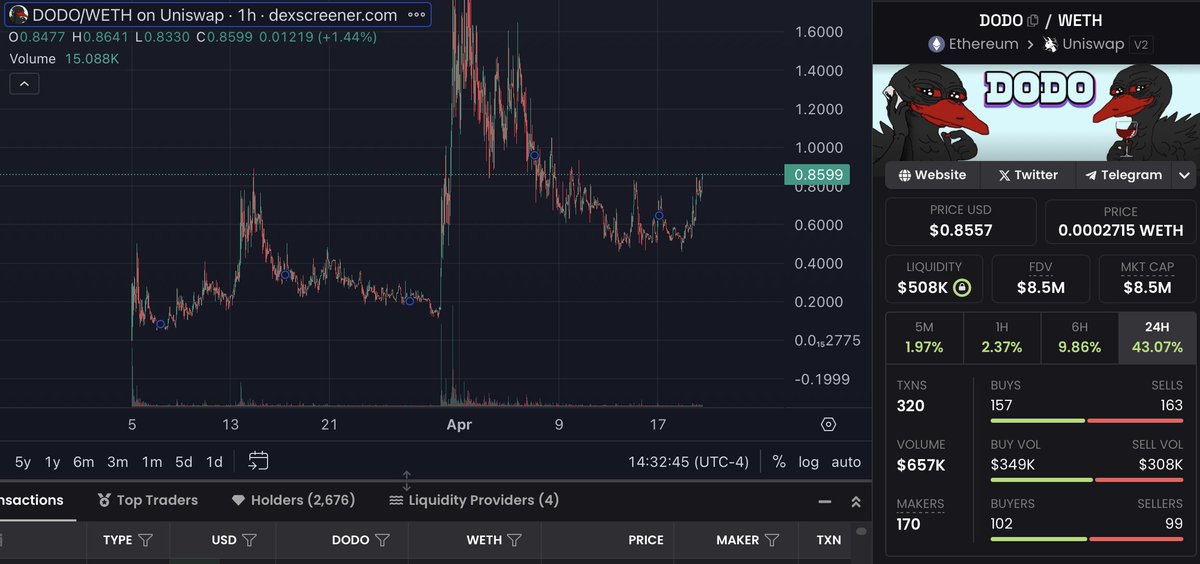Open chart settings gear icon
The image size is (1200, 564).
(x=828, y=424)
